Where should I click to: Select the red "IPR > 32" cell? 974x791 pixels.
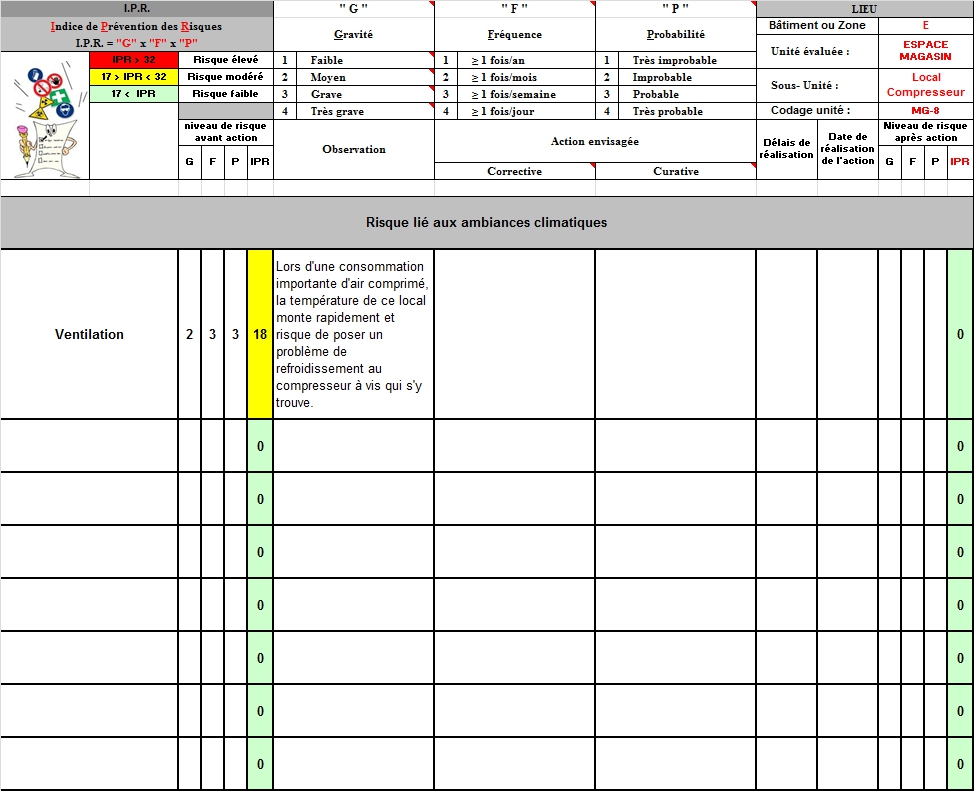click(x=133, y=60)
